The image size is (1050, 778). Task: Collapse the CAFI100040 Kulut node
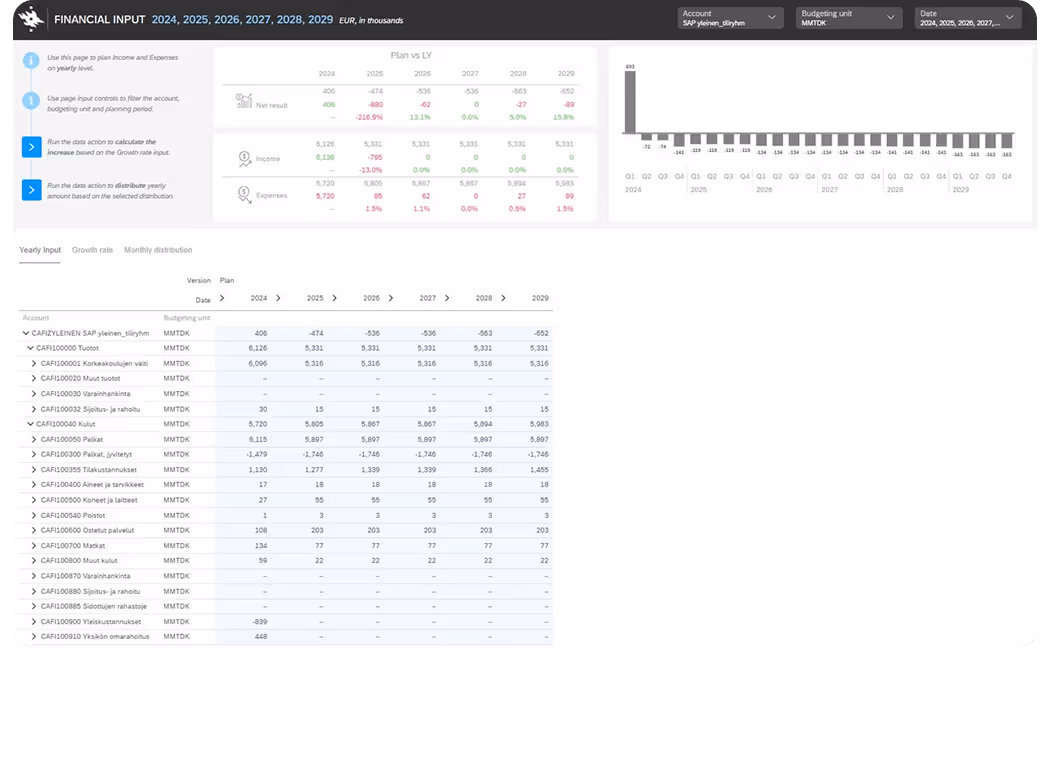point(30,424)
